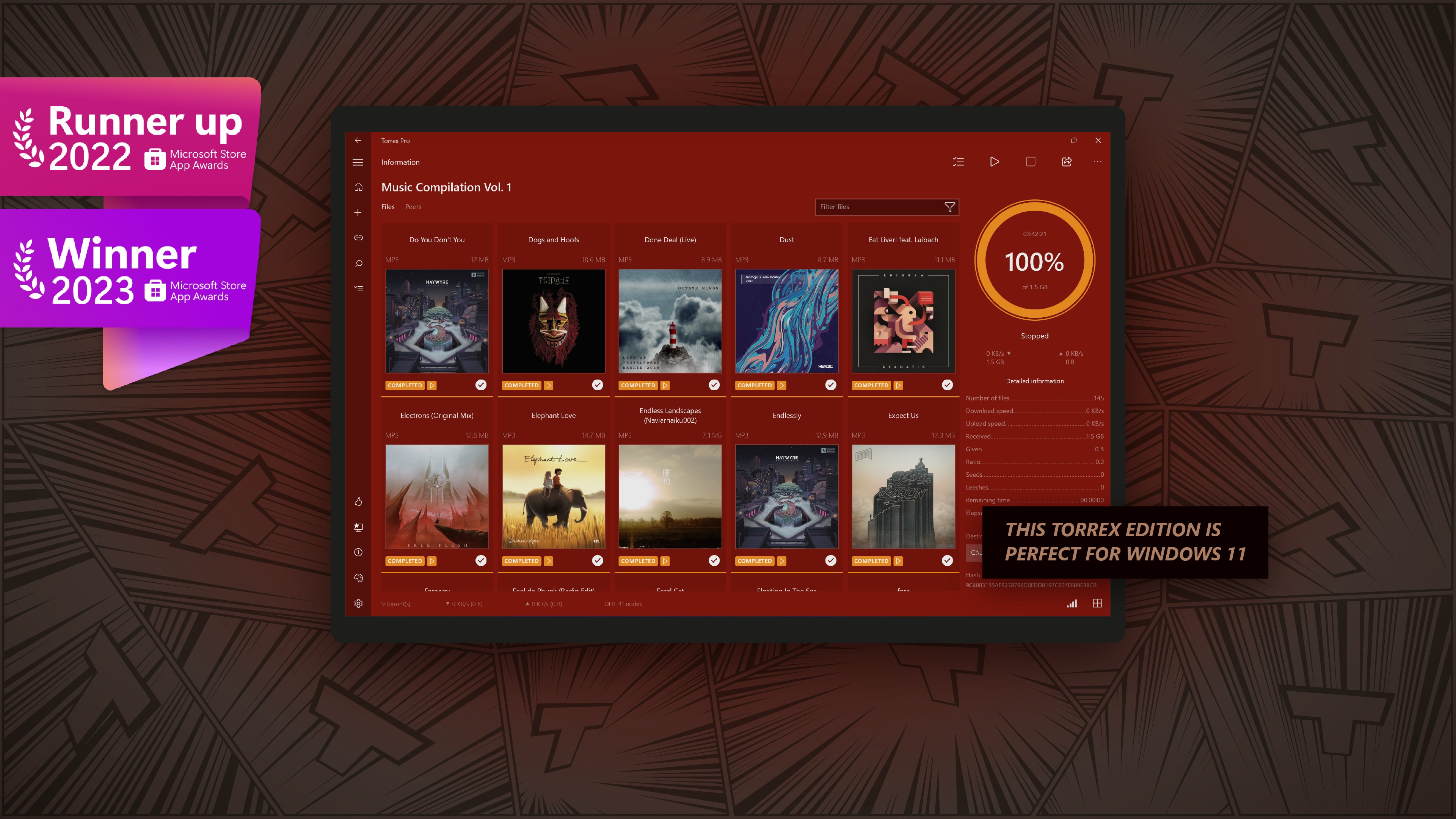The image size is (1456, 819).
Task: Expand the detailed information section
Action: point(1034,380)
